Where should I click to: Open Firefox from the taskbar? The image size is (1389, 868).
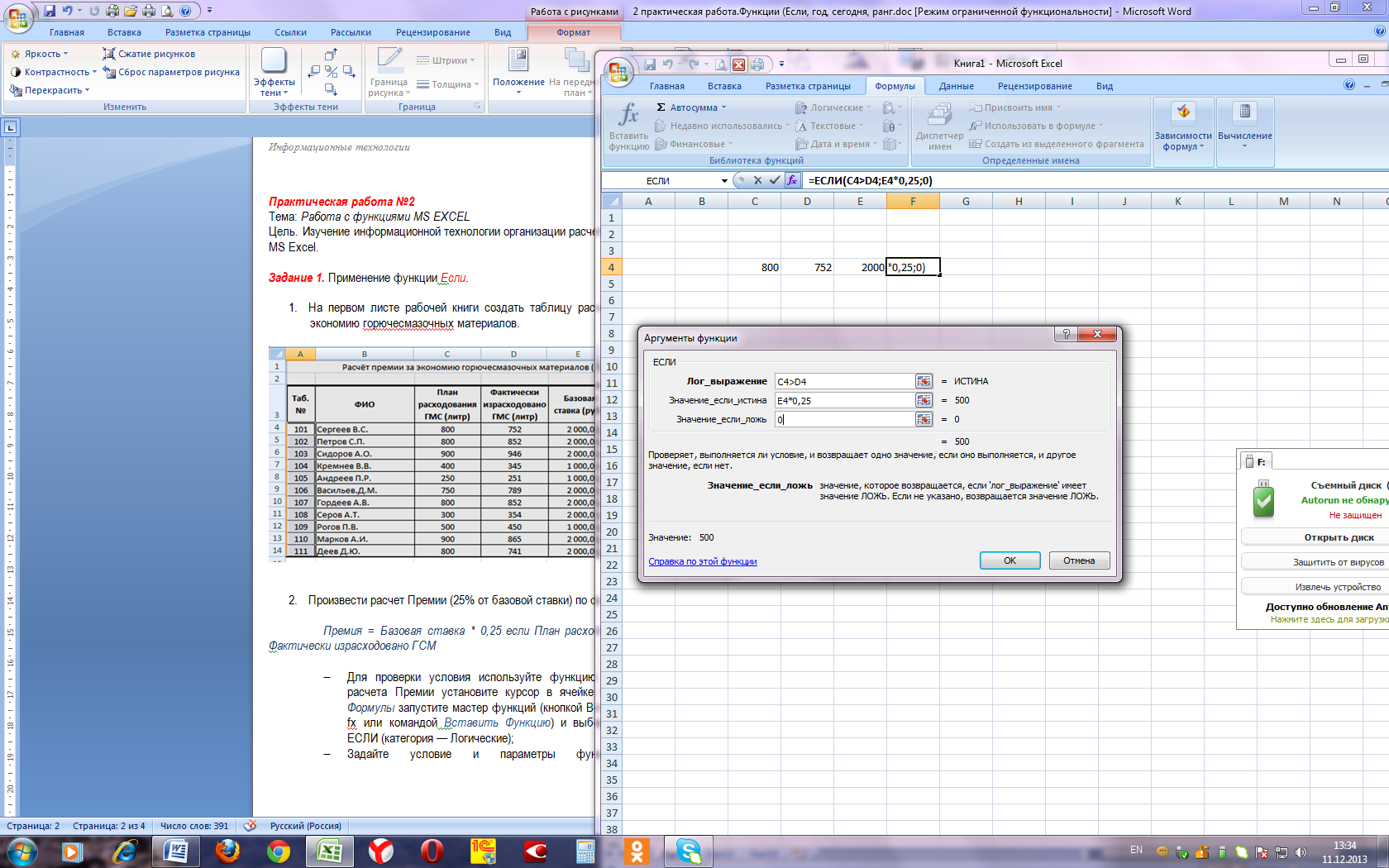point(227,851)
